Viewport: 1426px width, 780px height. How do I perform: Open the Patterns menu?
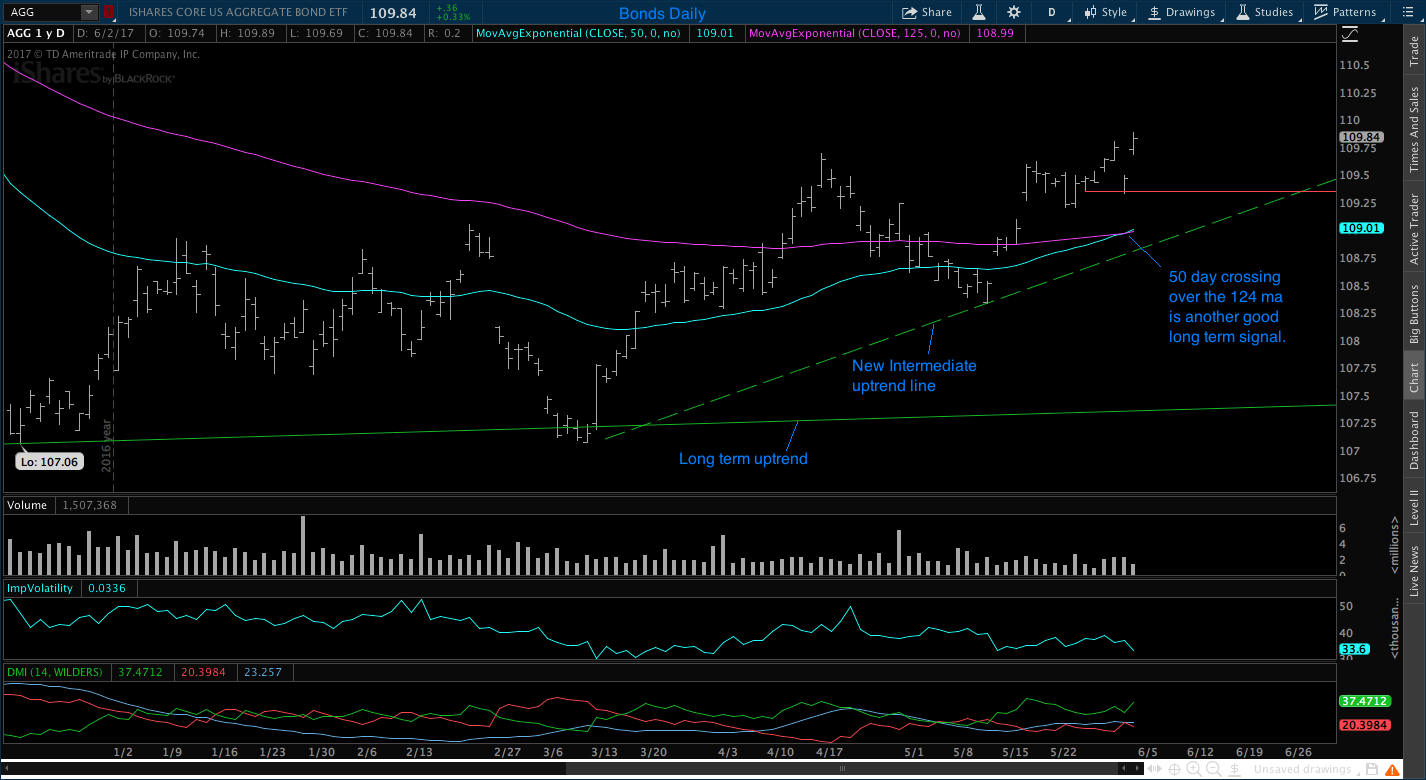pos(1344,12)
